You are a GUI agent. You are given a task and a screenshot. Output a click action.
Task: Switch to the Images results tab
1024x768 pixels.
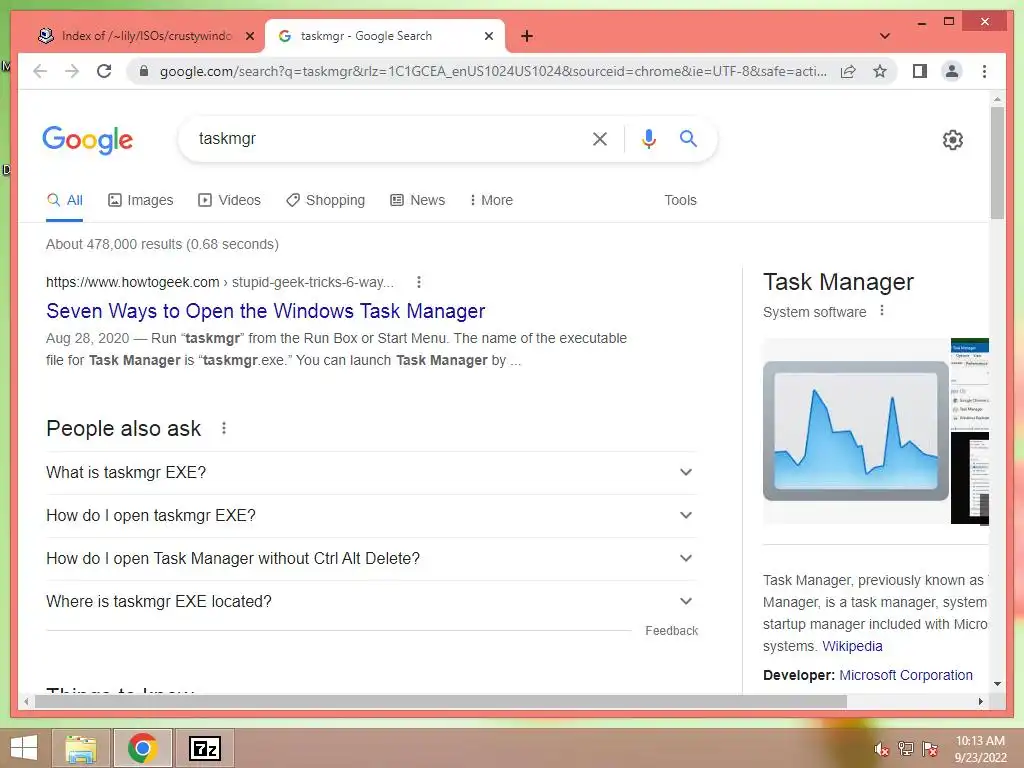pos(140,200)
